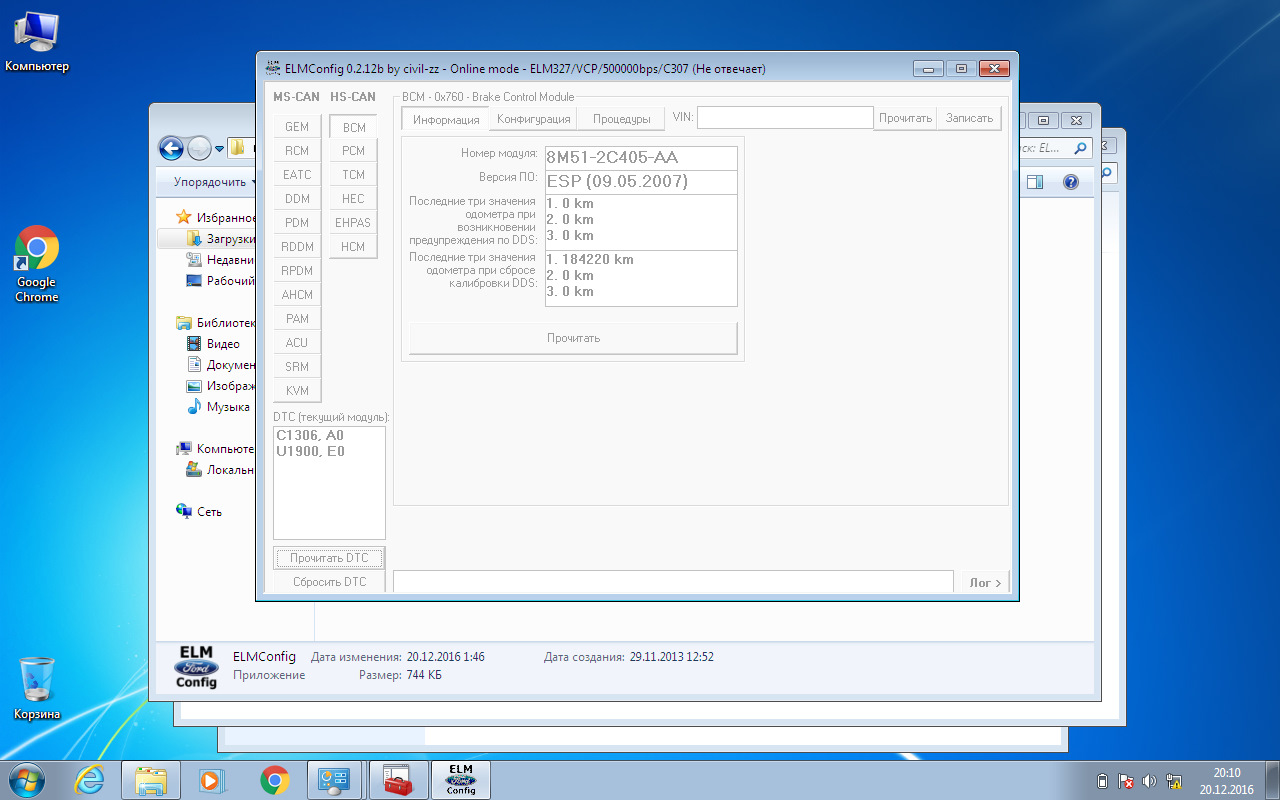Open the Recycle Bin (Корзина) icon
The image size is (1280, 800).
point(37,682)
